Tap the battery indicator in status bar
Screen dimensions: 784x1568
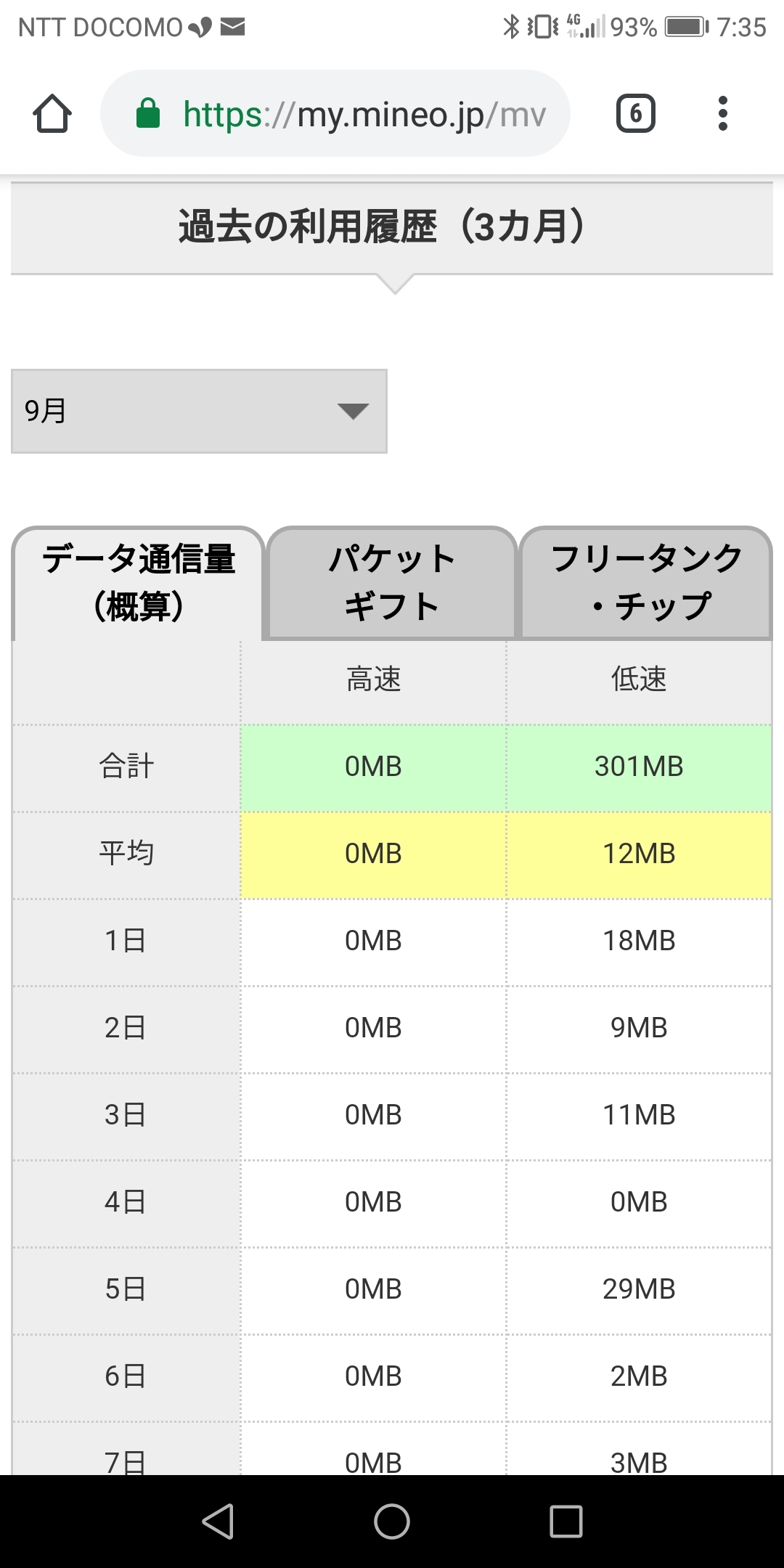click(686, 28)
